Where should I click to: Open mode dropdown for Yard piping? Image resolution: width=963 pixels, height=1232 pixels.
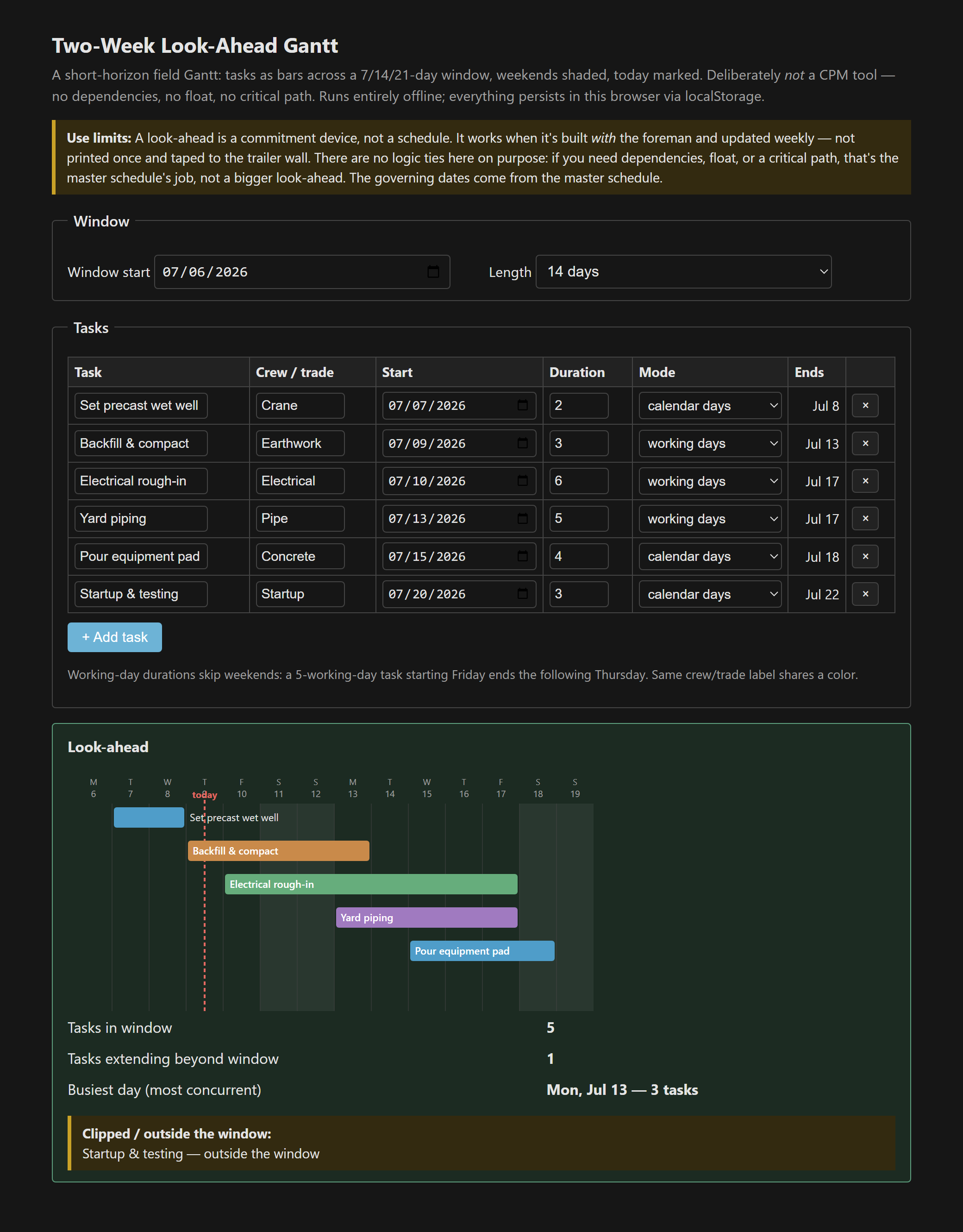(x=710, y=518)
